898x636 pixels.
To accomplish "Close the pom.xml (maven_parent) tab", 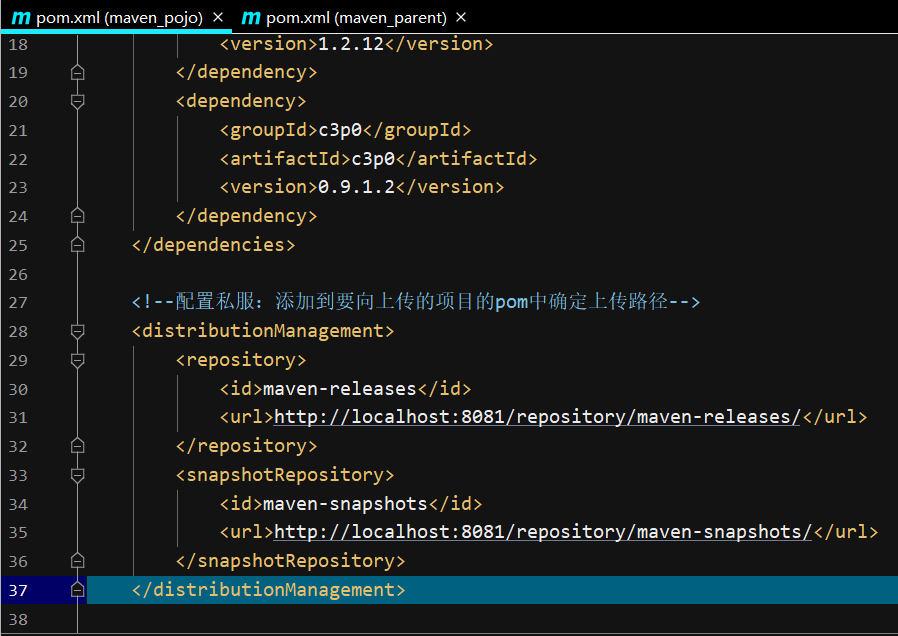I will tap(461, 18).
